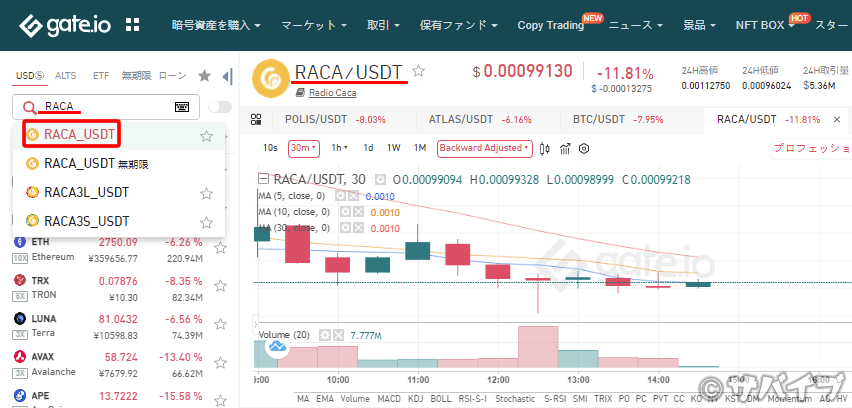This screenshot has width=852, height=408.
Task: Remove the MA (10, close, 0) indicator
Action: click(359, 212)
